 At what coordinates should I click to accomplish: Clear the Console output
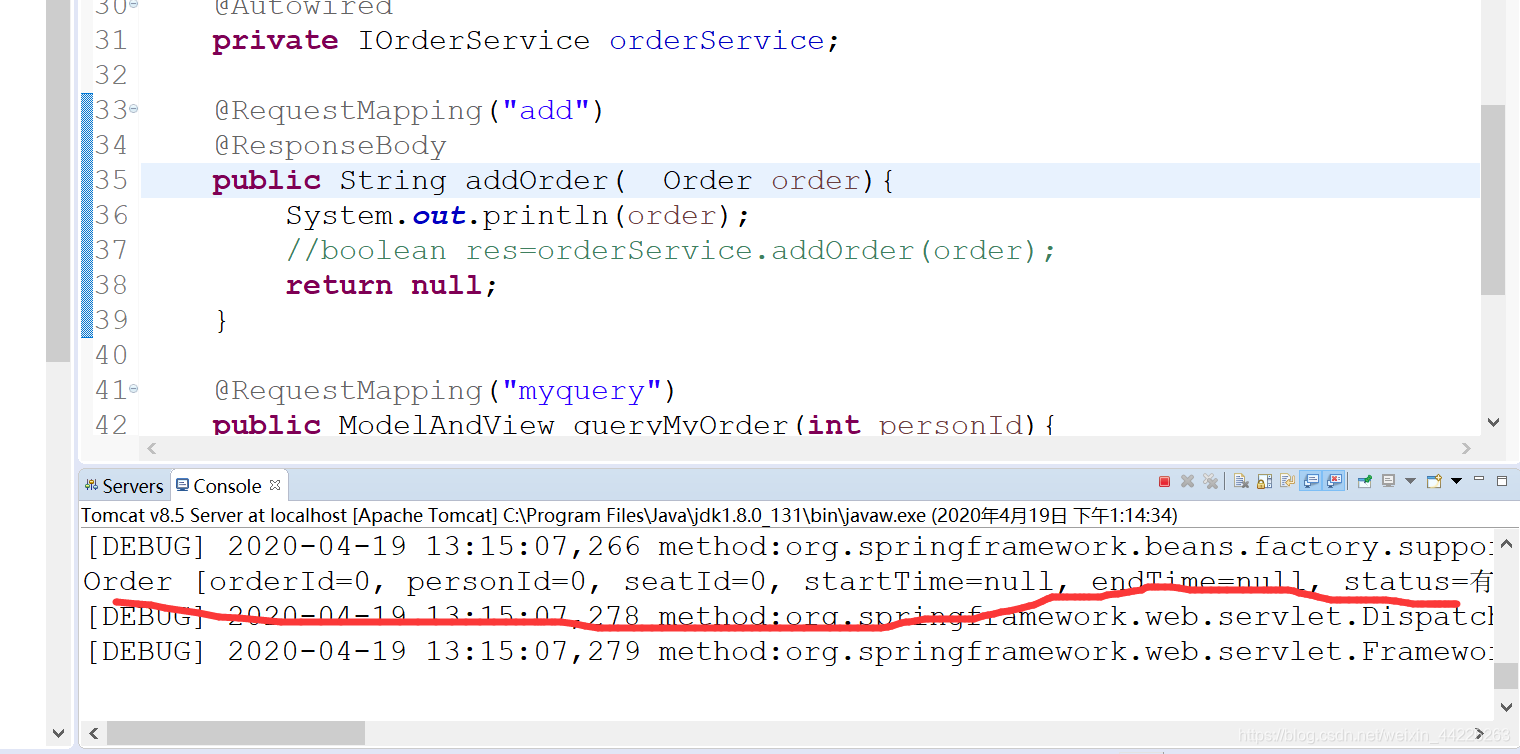[x=1241, y=481]
